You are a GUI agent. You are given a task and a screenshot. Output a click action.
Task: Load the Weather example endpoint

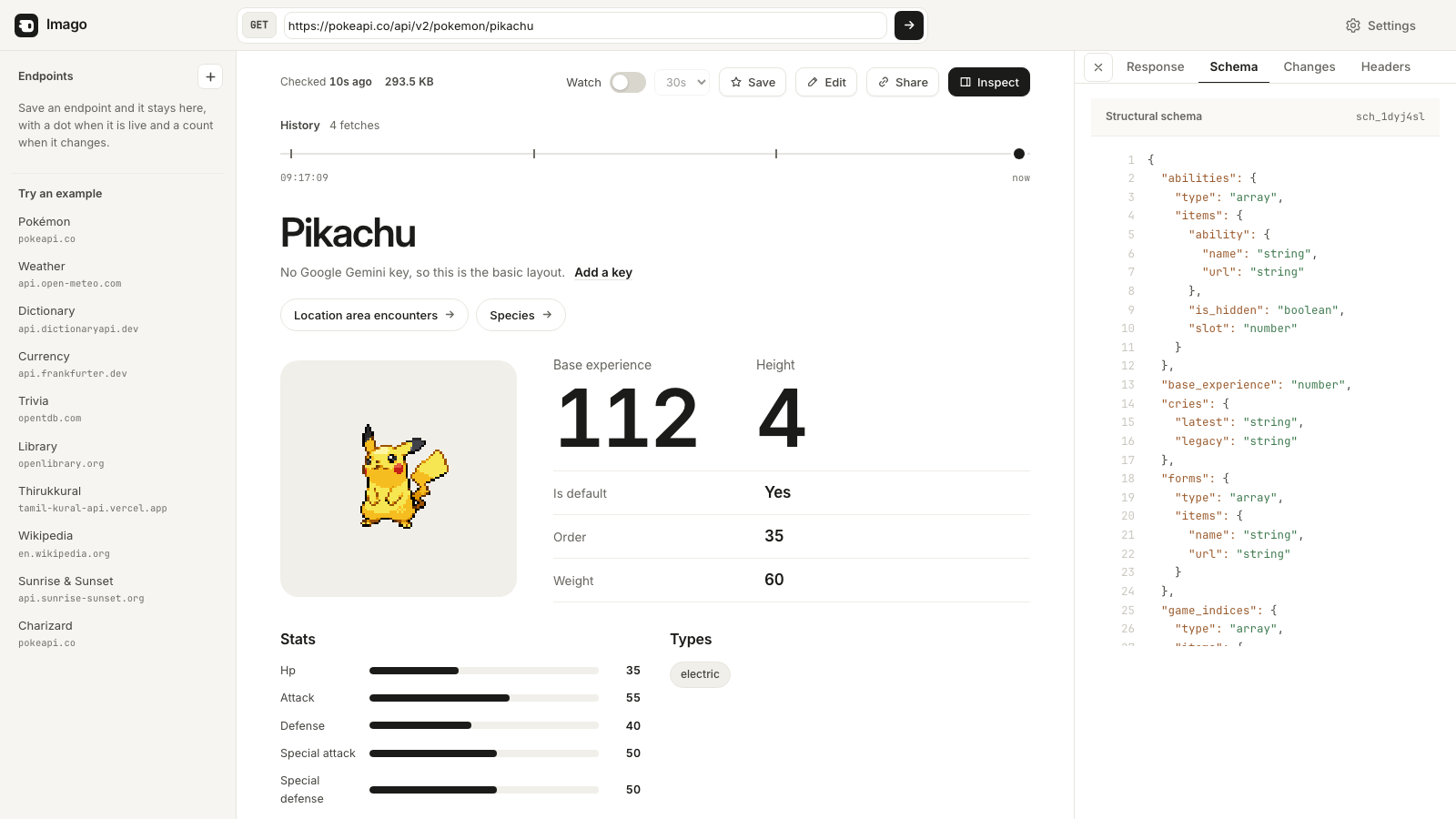(118, 274)
